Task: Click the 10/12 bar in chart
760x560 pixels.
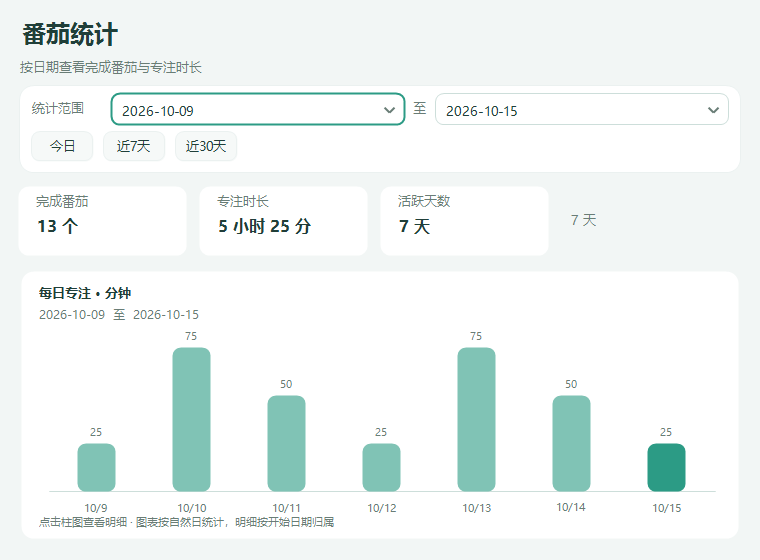Action: (x=381, y=467)
